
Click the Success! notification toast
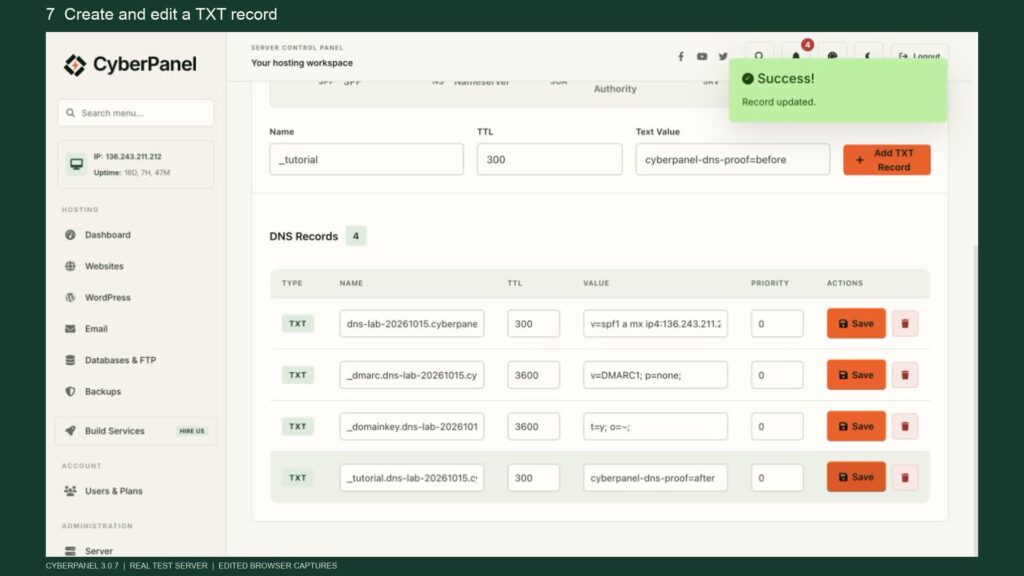click(x=838, y=89)
